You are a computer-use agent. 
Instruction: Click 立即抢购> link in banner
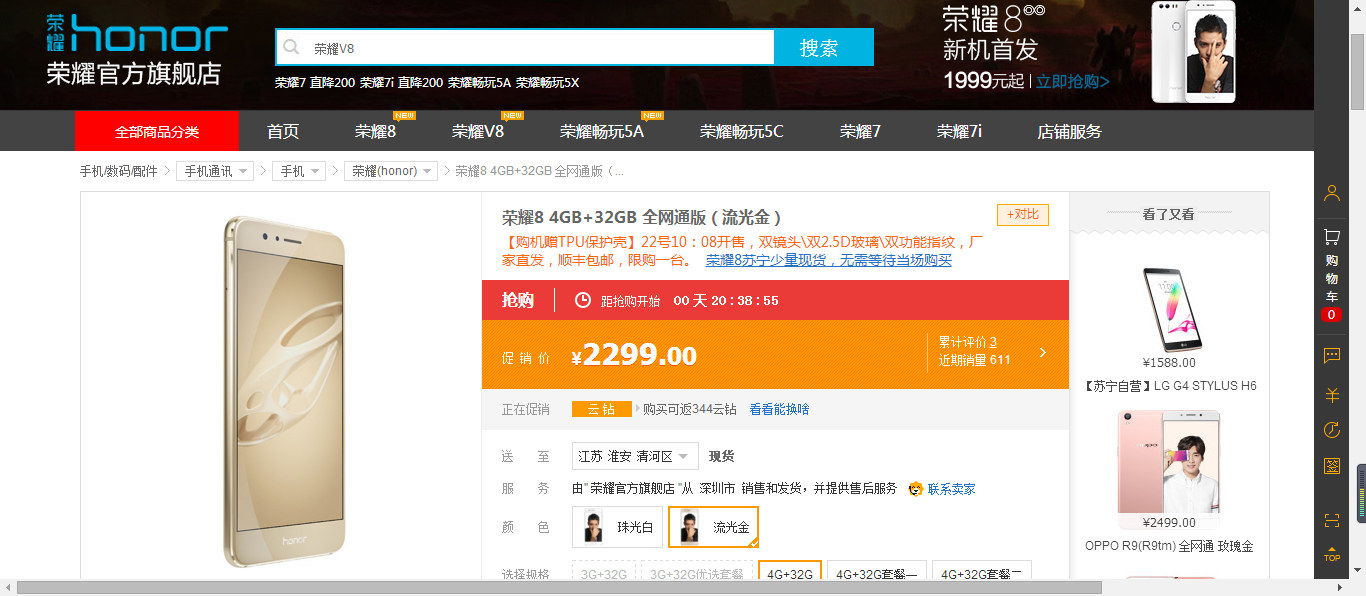coord(1073,81)
